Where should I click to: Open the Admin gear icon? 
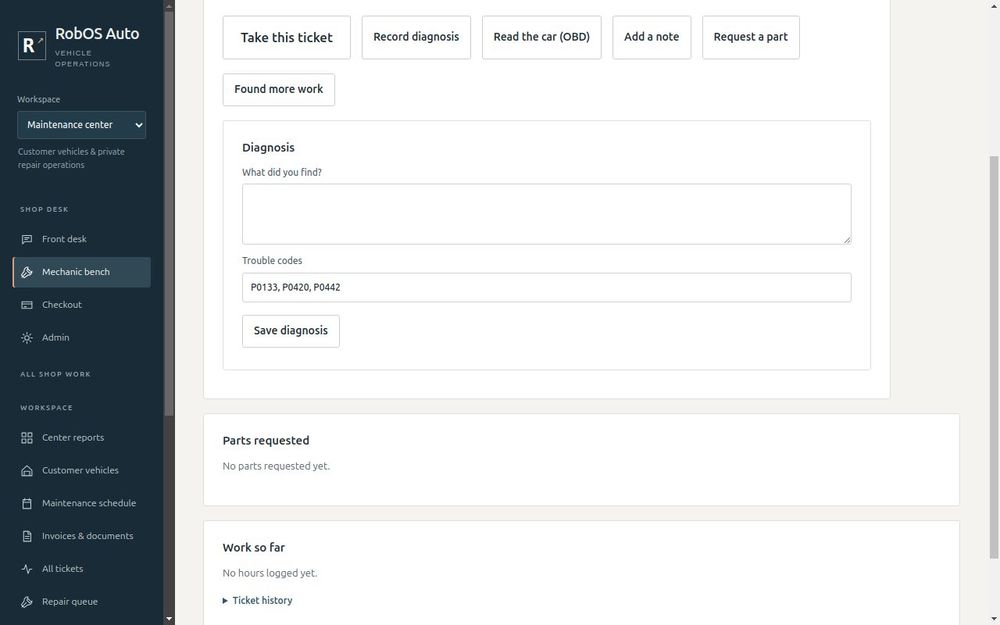(x=27, y=338)
